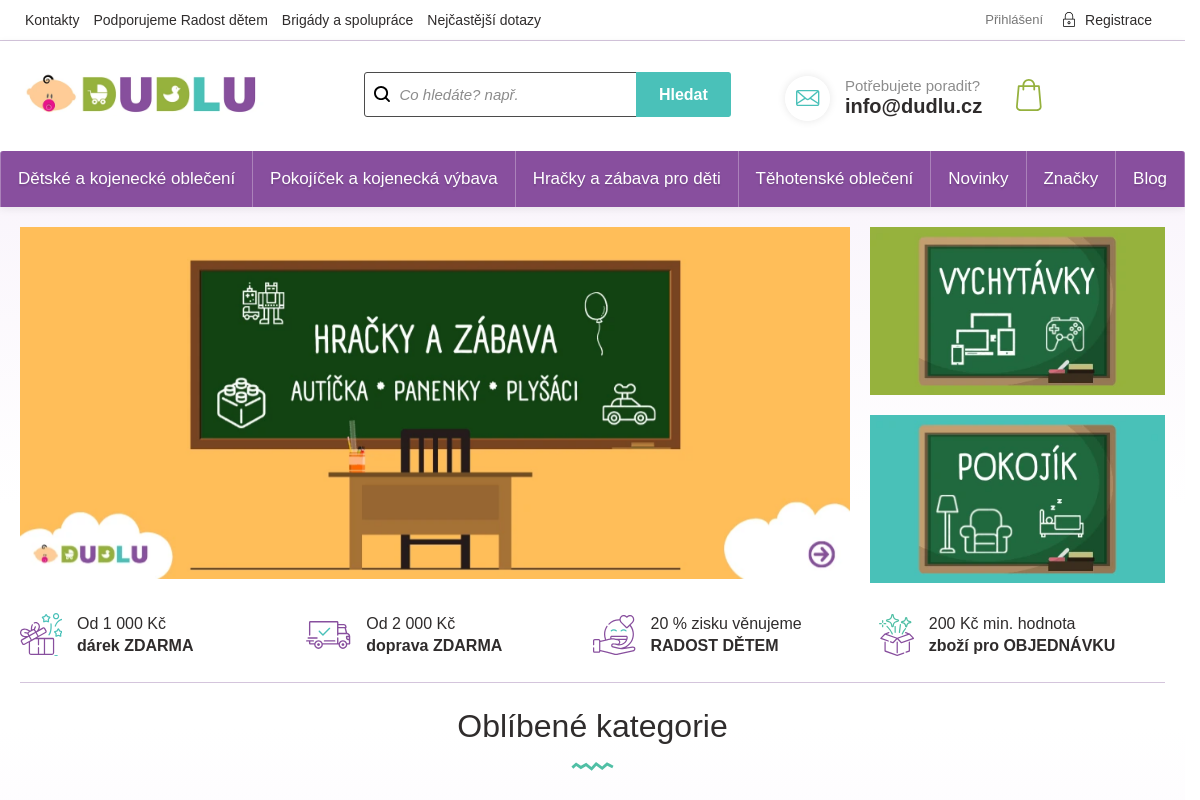Click the Přihlášení link
The width and height of the screenshot is (1200, 800).
click(x=1013, y=19)
